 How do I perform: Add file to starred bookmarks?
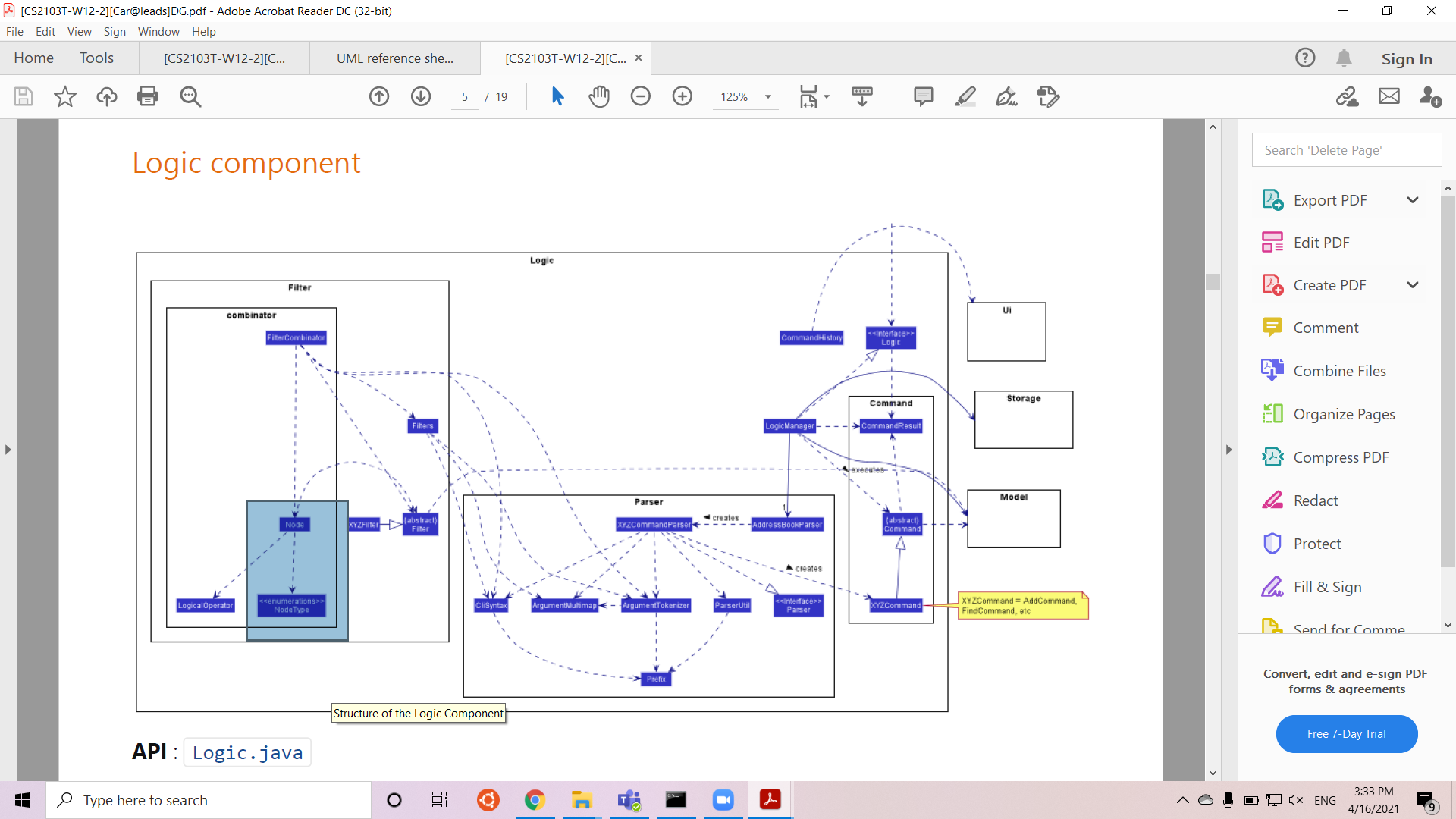[x=65, y=96]
